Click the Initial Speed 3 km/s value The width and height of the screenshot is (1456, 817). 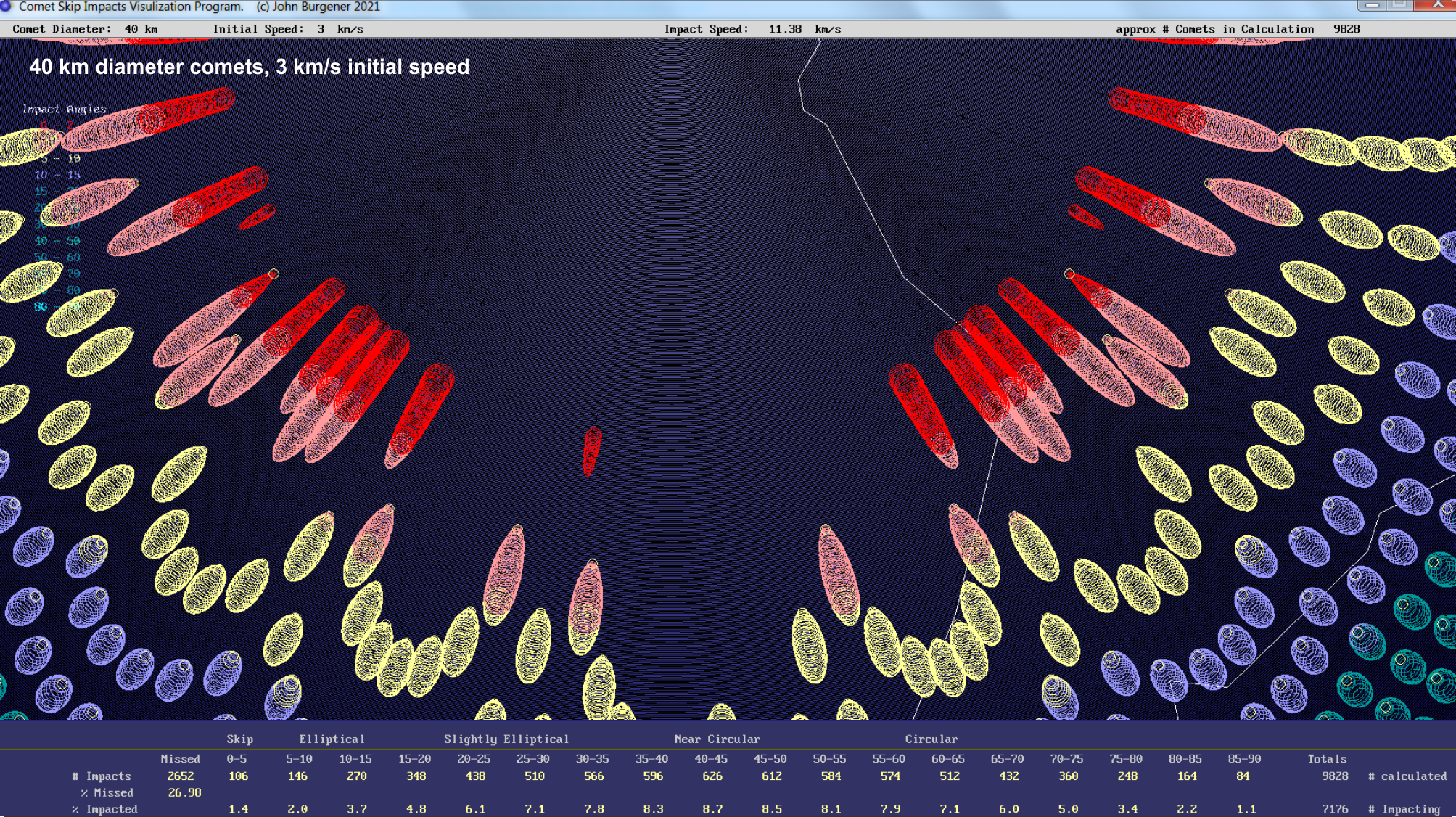[x=340, y=29]
